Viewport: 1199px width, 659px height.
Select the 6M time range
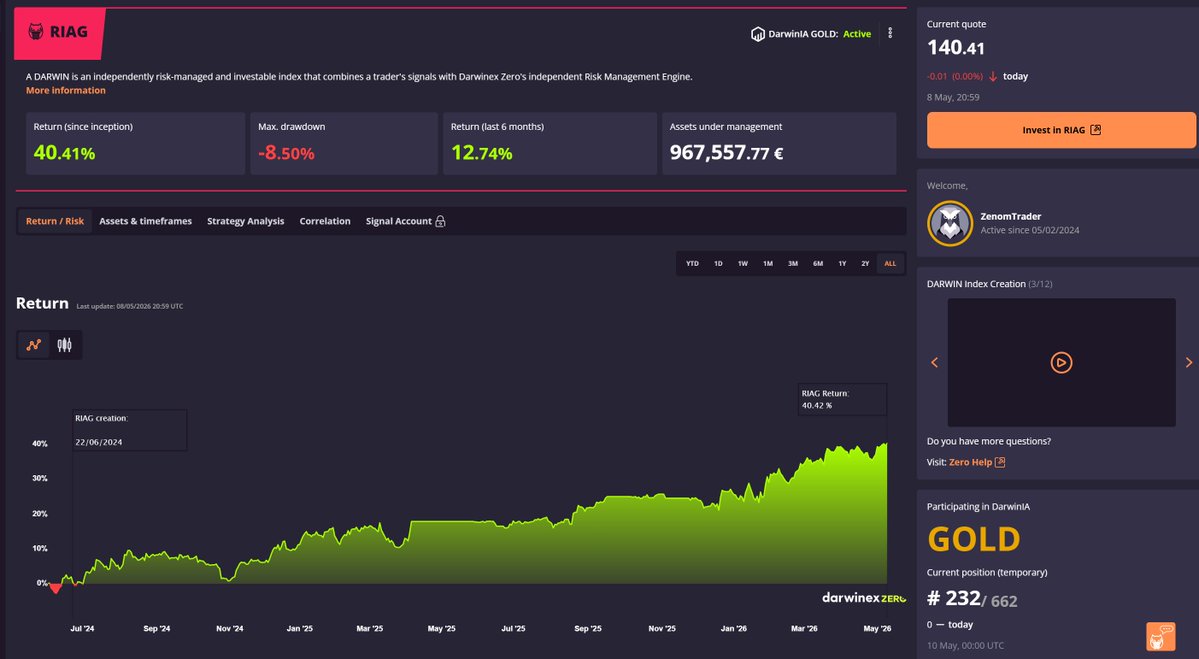[x=818, y=264]
